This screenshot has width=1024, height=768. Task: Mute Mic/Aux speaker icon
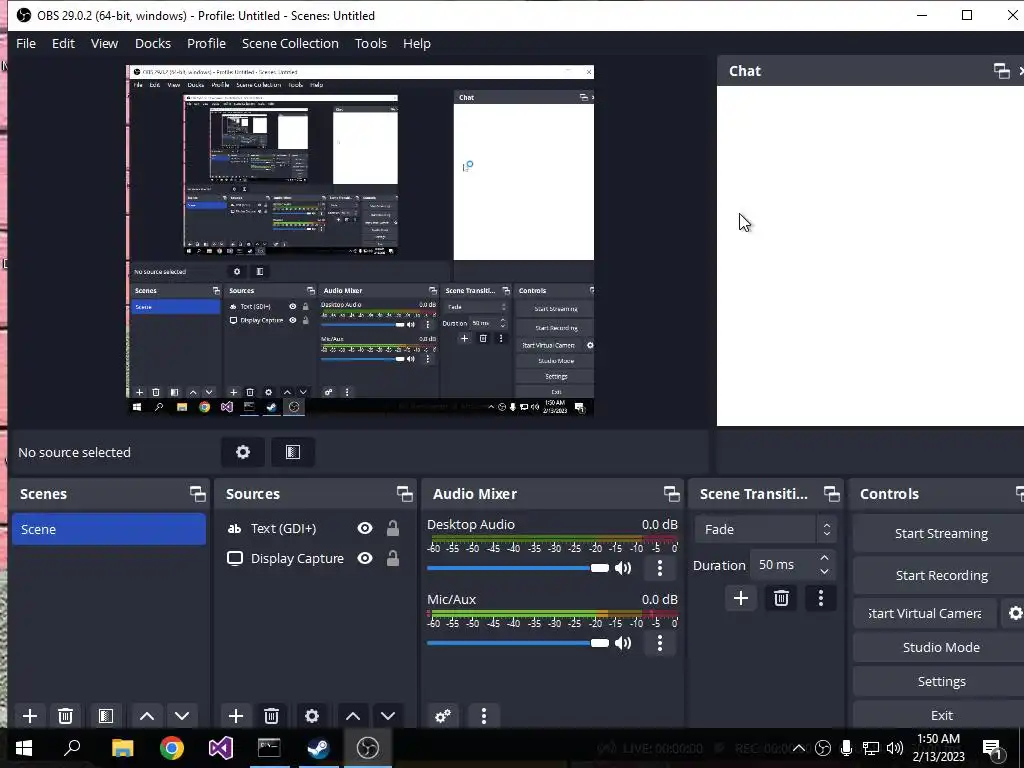tap(623, 643)
